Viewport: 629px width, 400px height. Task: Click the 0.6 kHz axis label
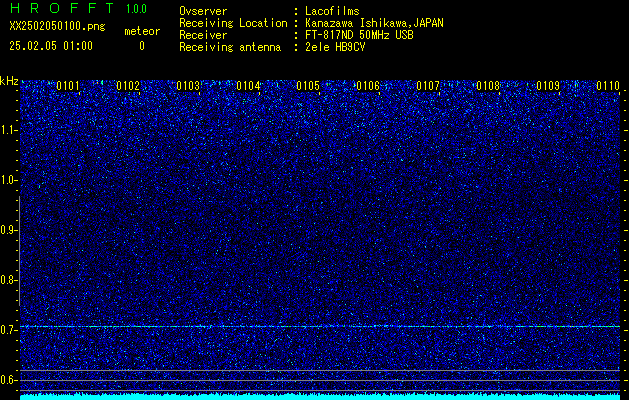(x=8, y=380)
